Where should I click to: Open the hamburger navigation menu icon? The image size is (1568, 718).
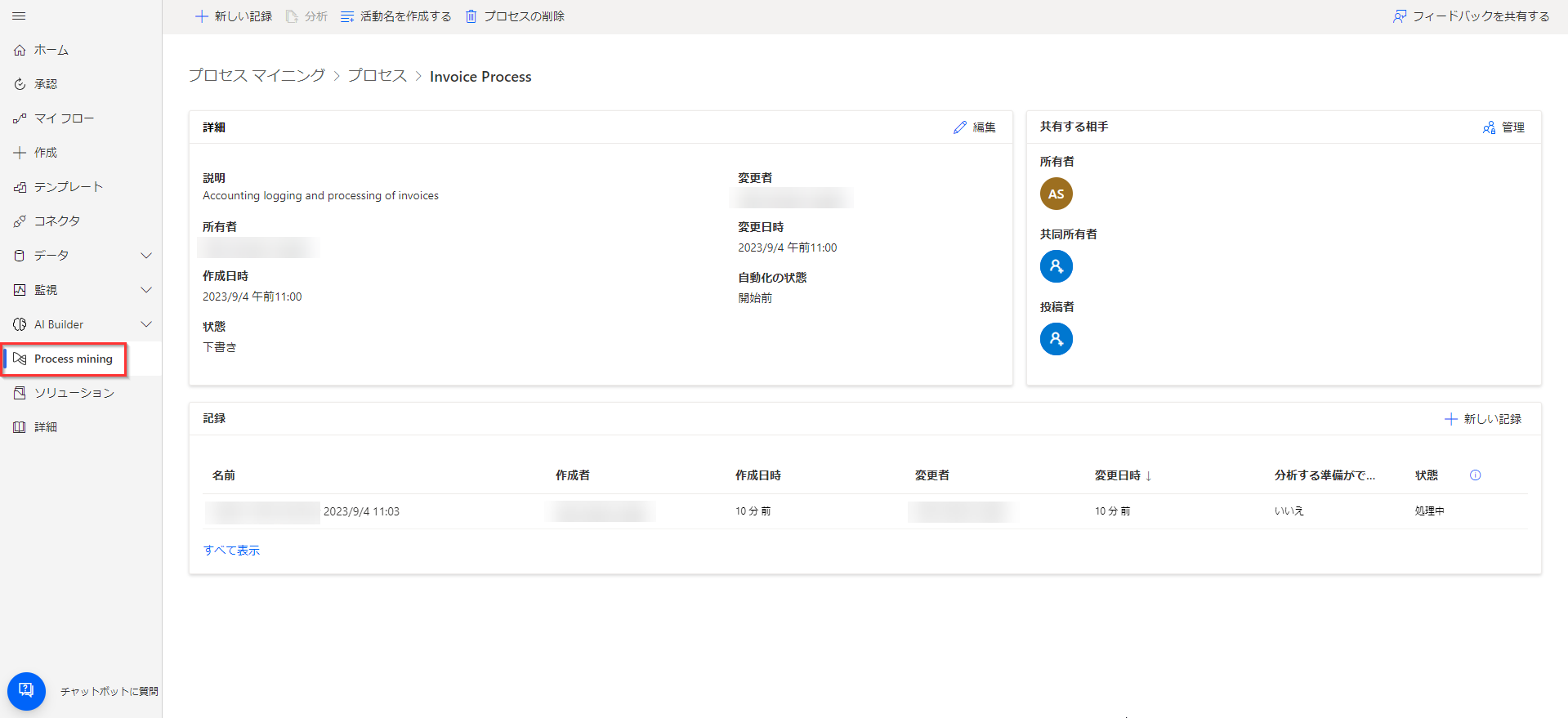point(19,16)
